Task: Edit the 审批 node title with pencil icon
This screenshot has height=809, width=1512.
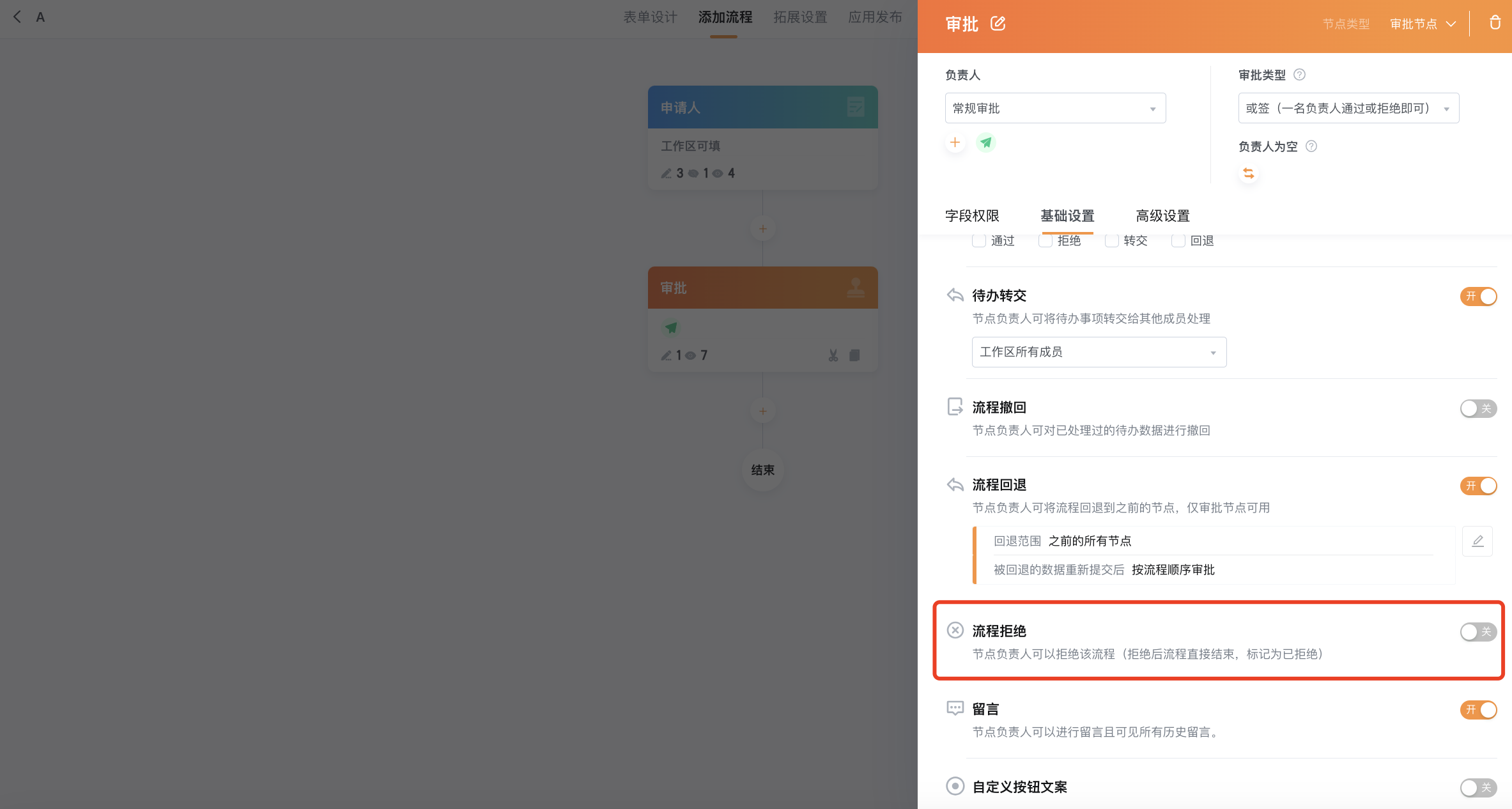Action: 998,24
